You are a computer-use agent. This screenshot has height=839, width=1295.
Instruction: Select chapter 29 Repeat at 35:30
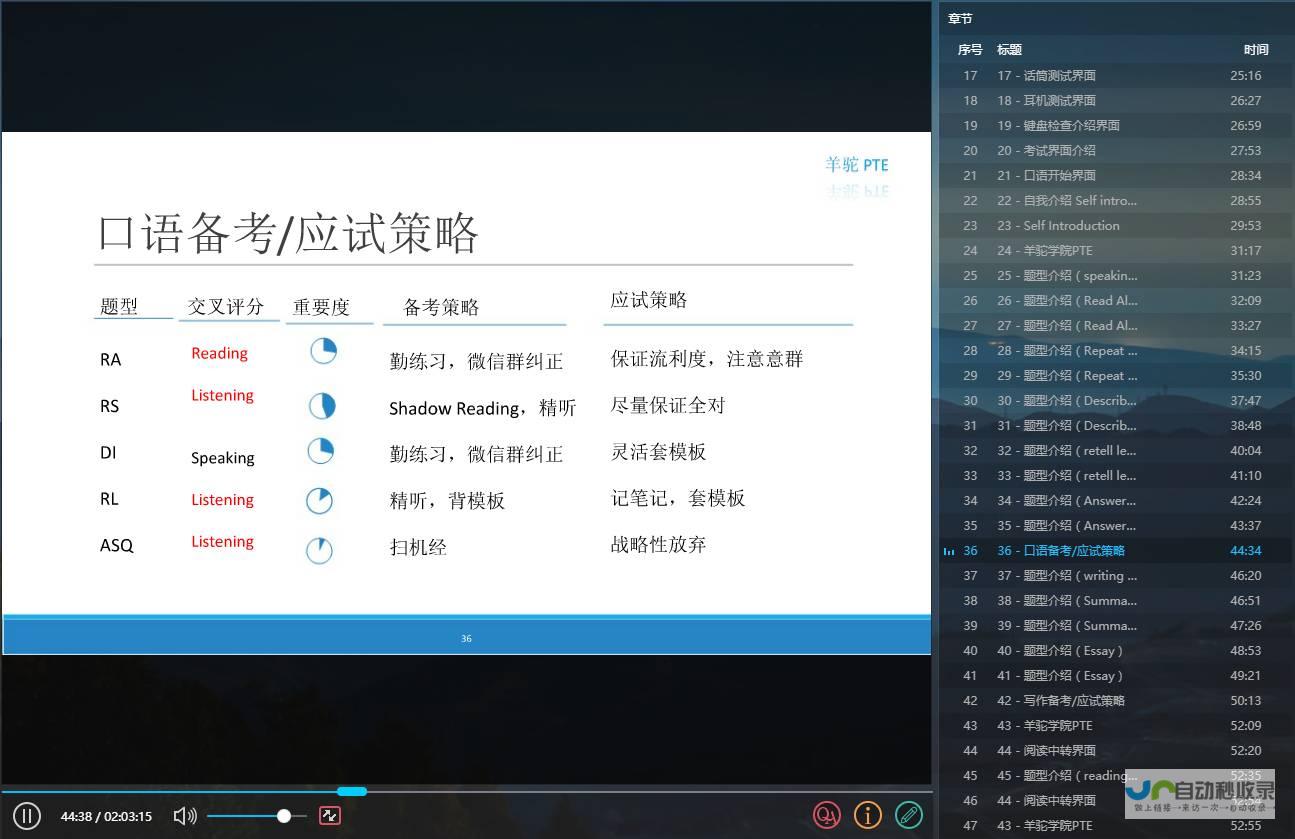pos(1115,375)
